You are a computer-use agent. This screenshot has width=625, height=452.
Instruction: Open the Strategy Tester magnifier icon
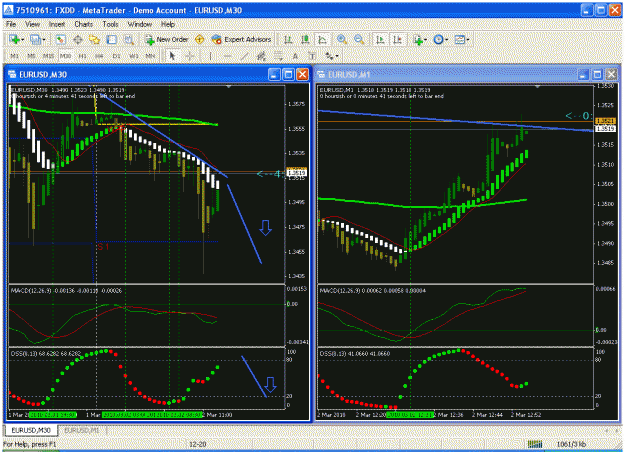[x=128, y=39]
